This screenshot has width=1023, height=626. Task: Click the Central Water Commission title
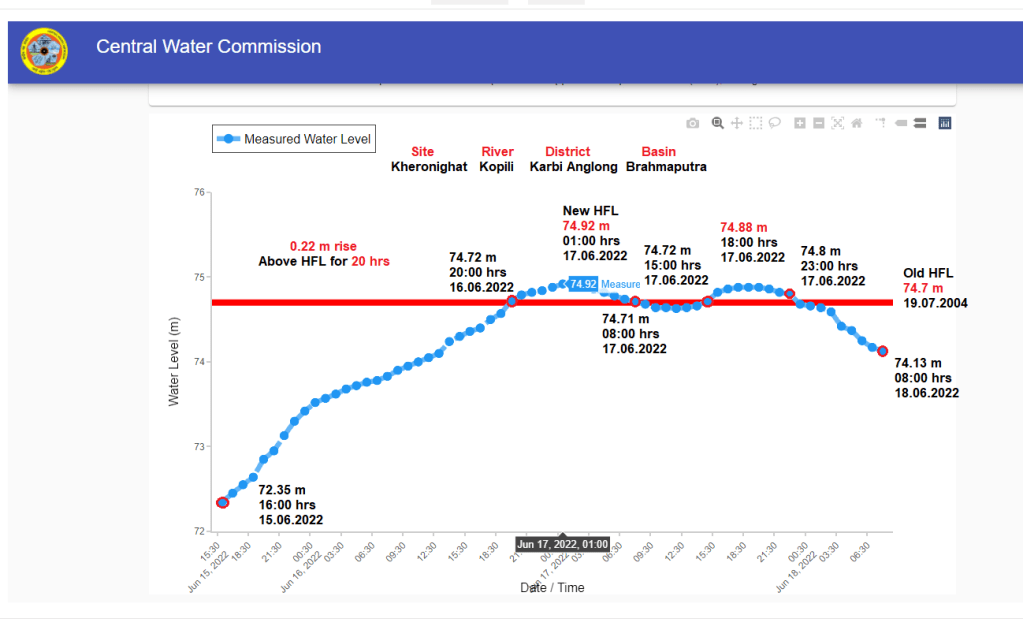[x=208, y=47]
